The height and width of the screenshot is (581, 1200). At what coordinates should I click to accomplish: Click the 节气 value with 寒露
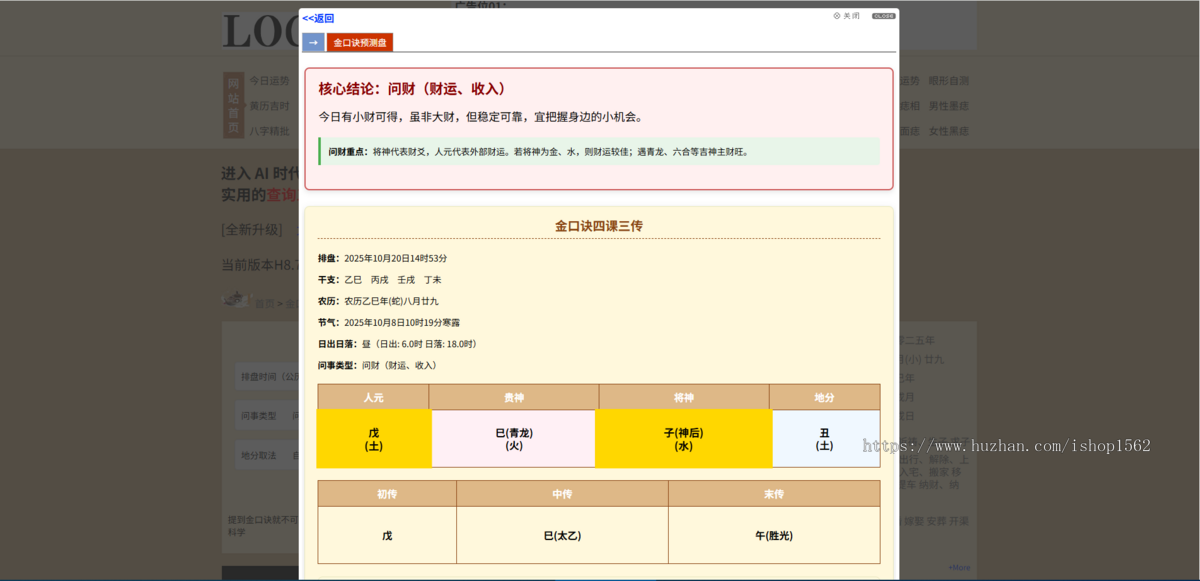(x=402, y=323)
